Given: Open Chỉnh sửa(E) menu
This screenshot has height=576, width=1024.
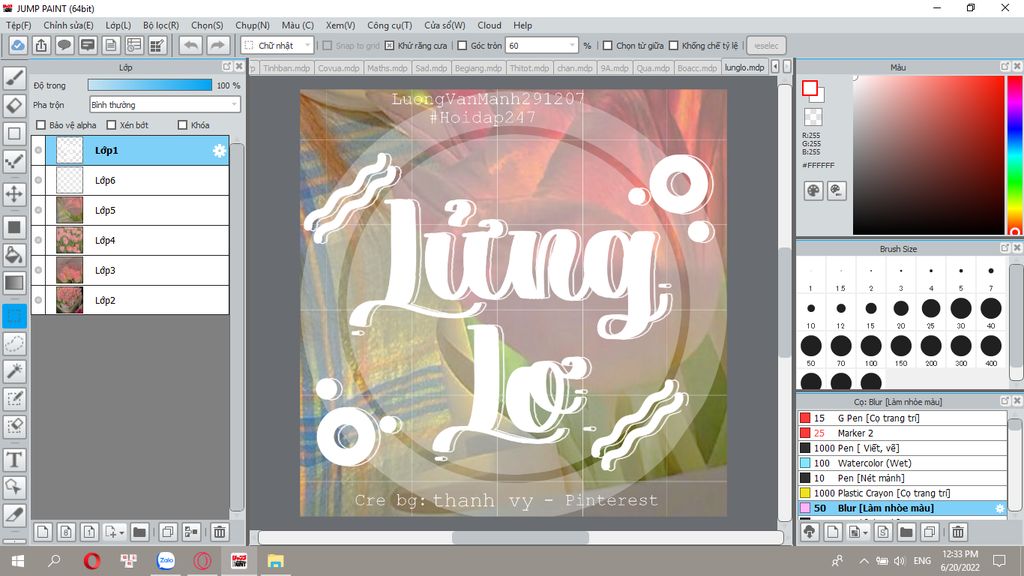Looking at the screenshot, I should 68,25.
